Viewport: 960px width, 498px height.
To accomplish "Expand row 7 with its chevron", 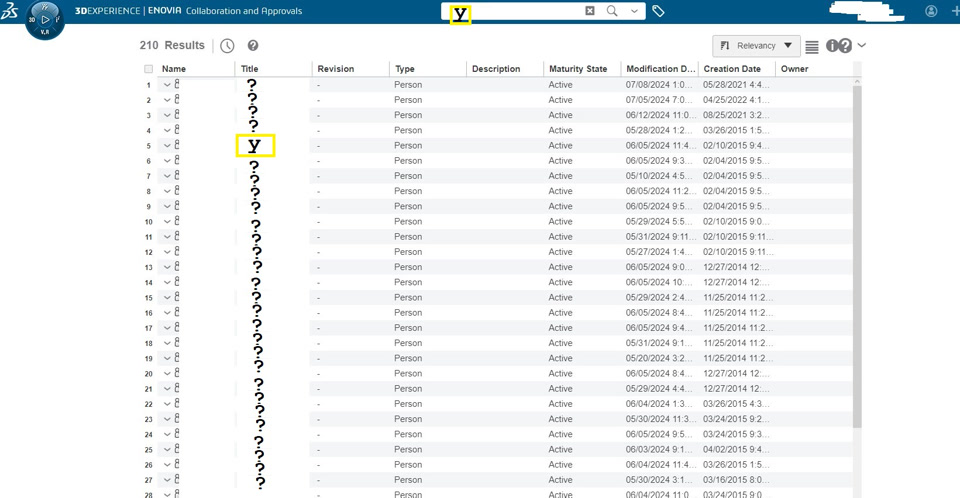I will 167,176.
